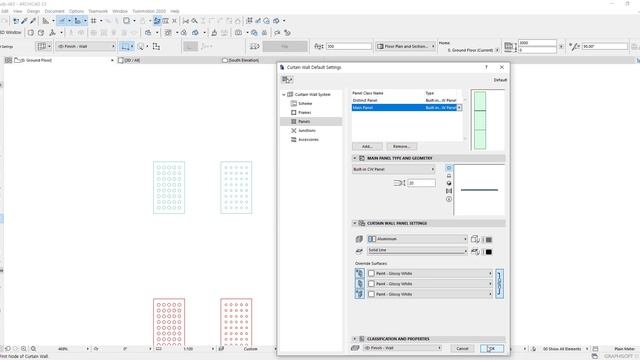Click the layer icon beside Finish - Wall in dialog
The image size is (640, 360).
355,348
